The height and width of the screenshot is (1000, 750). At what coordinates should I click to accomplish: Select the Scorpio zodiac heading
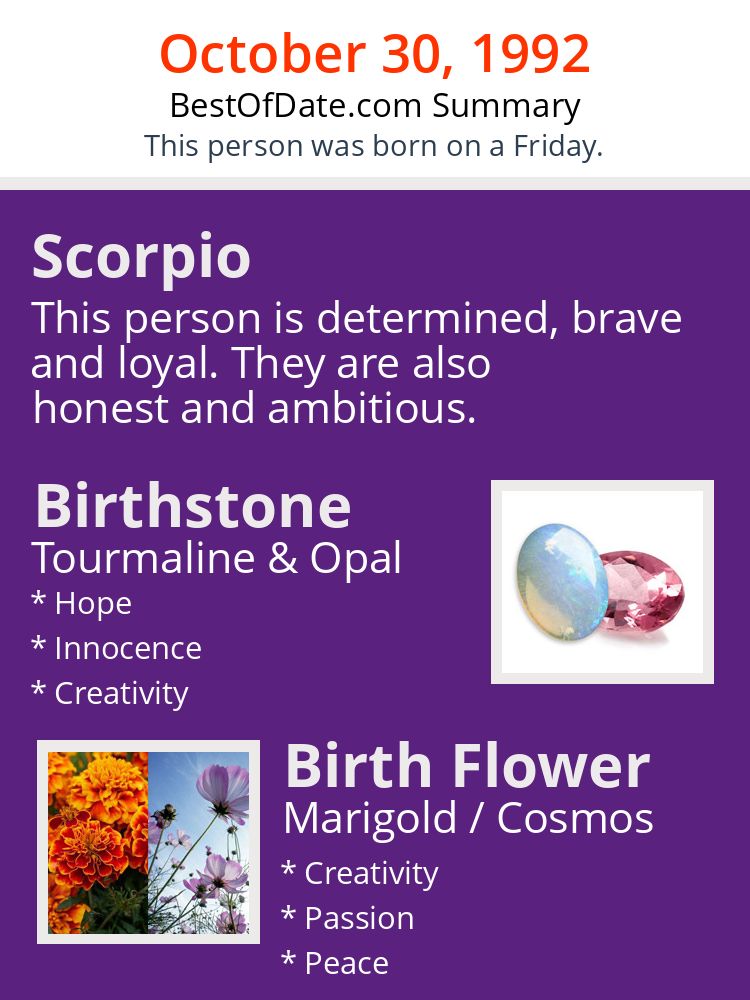(x=141, y=257)
